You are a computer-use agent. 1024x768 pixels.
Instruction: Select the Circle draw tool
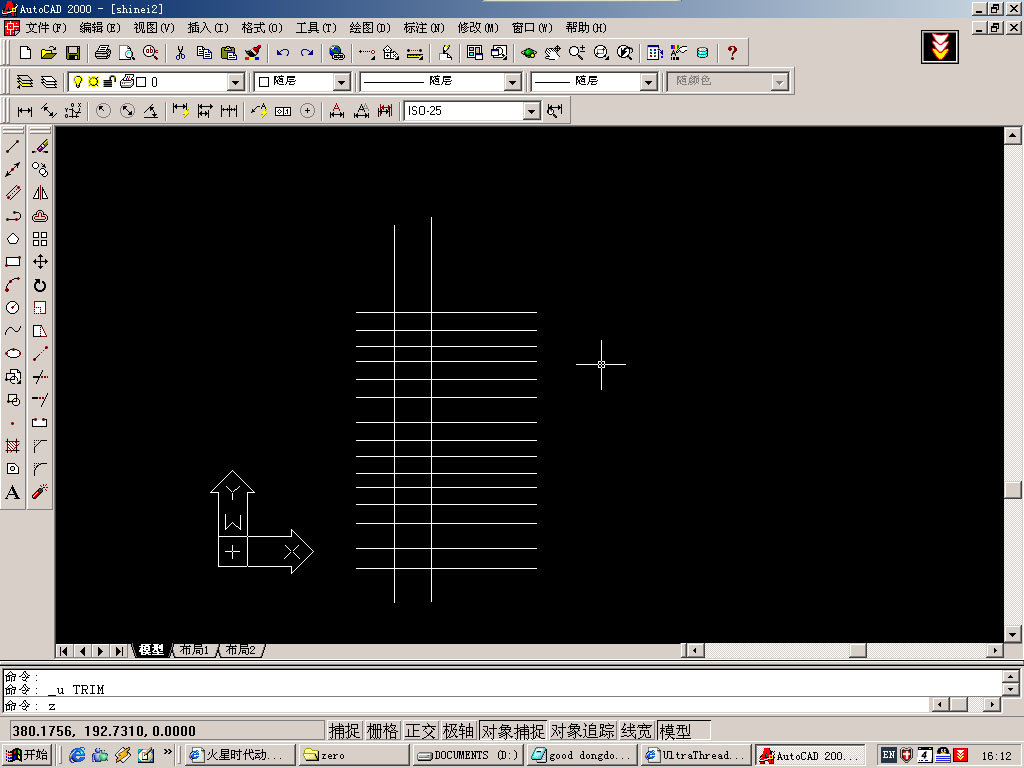point(13,308)
